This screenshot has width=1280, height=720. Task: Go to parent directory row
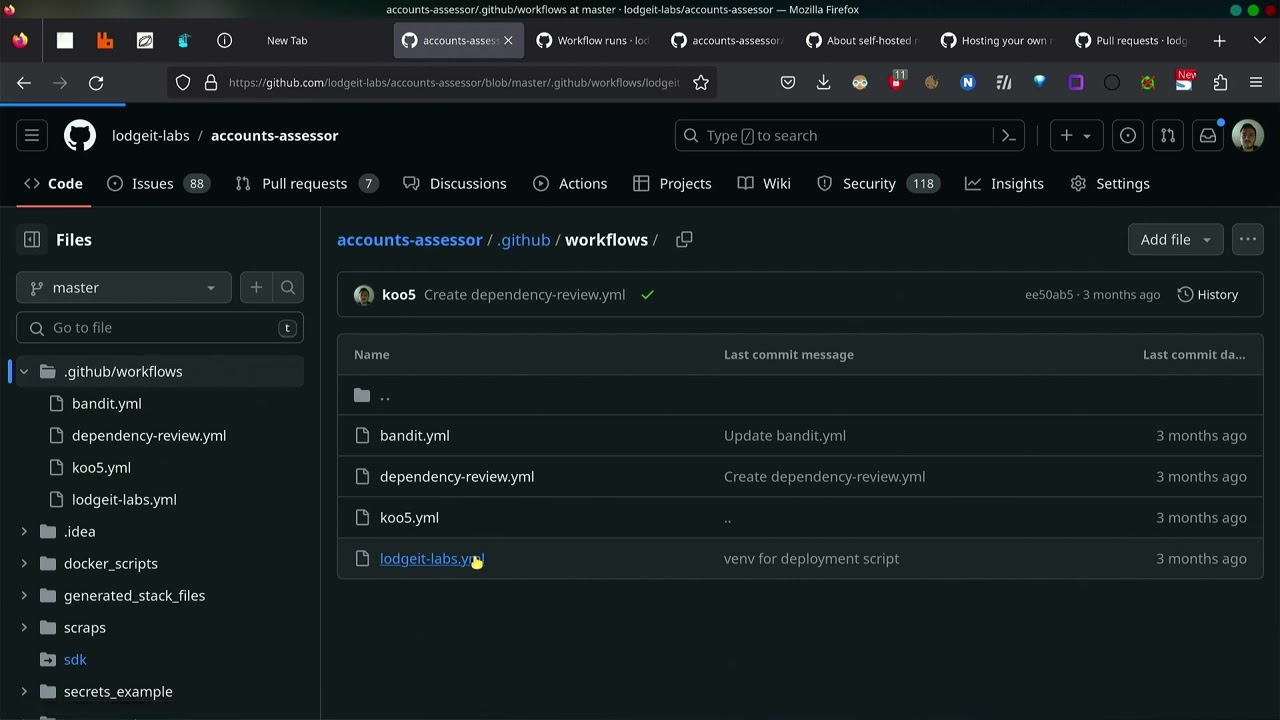pyautogui.click(x=800, y=395)
